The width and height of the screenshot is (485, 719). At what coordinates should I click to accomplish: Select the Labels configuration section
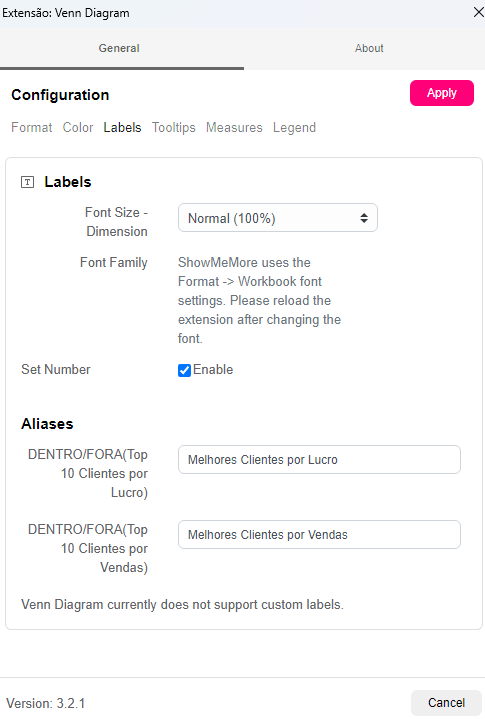tap(122, 127)
